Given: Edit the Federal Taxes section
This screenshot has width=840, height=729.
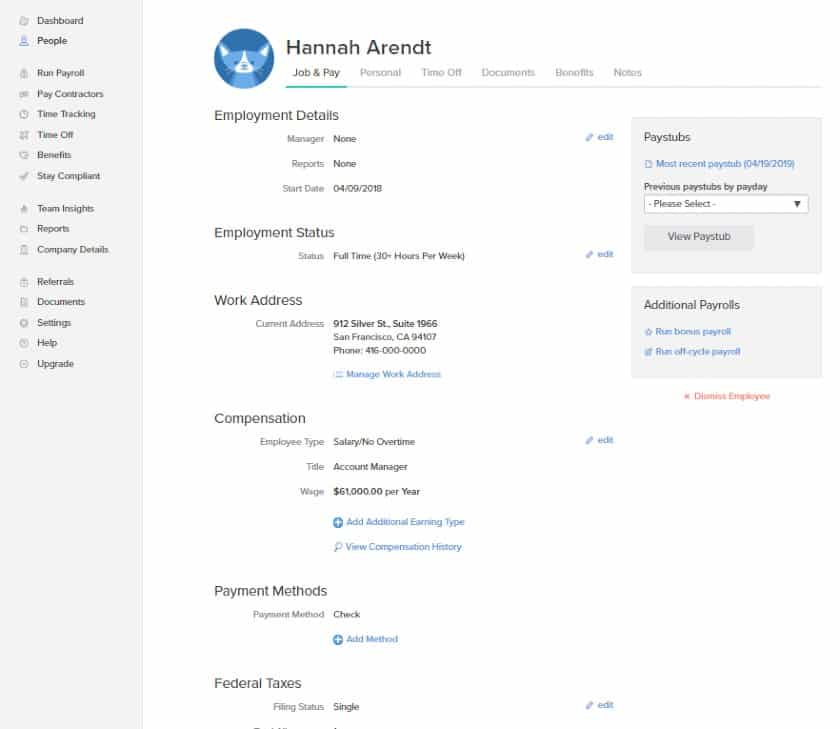Looking at the screenshot, I should (x=599, y=705).
